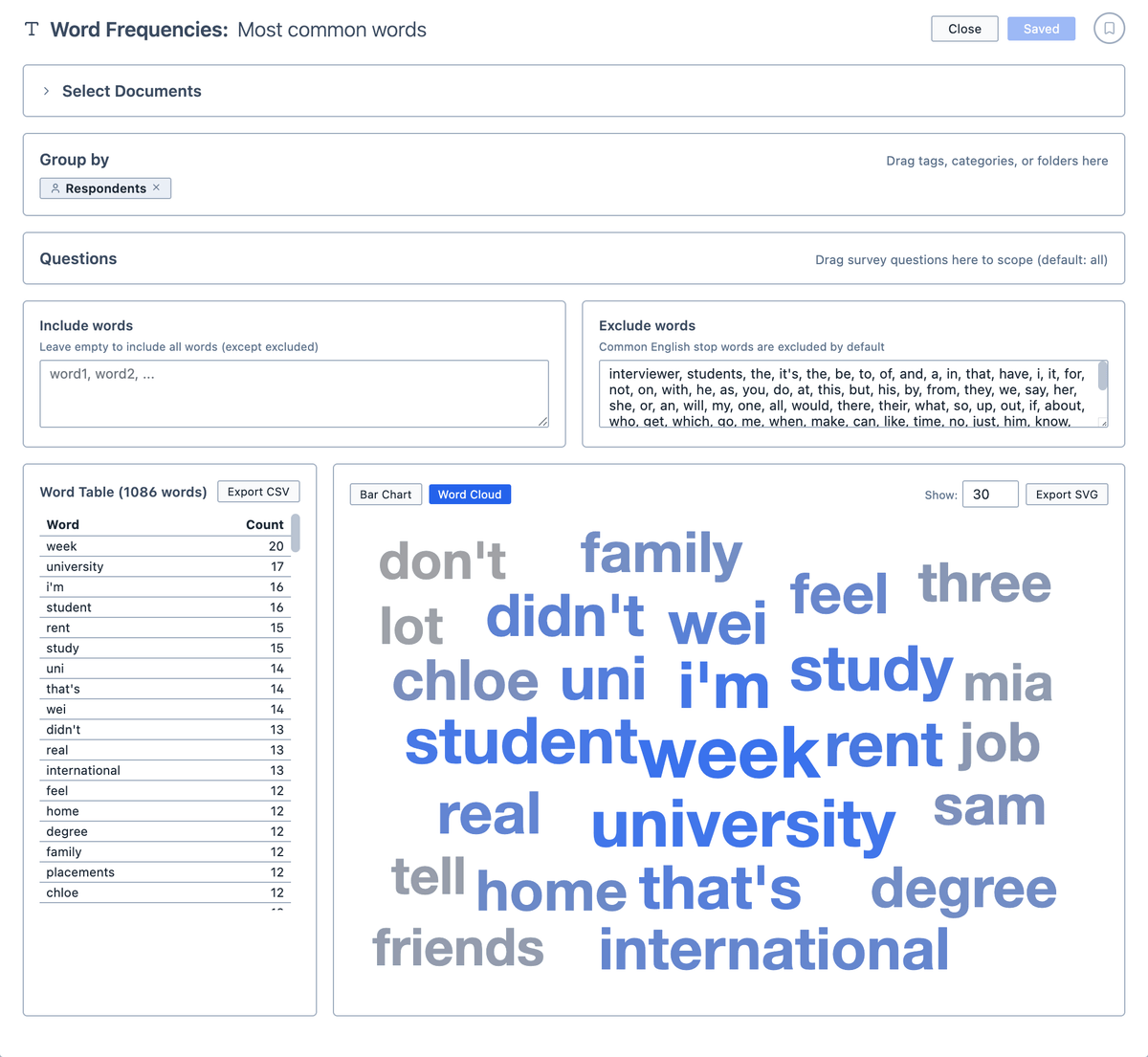Click 'international' in the word cloud
This screenshot has width=1148, height=1057.
point(774,950)
